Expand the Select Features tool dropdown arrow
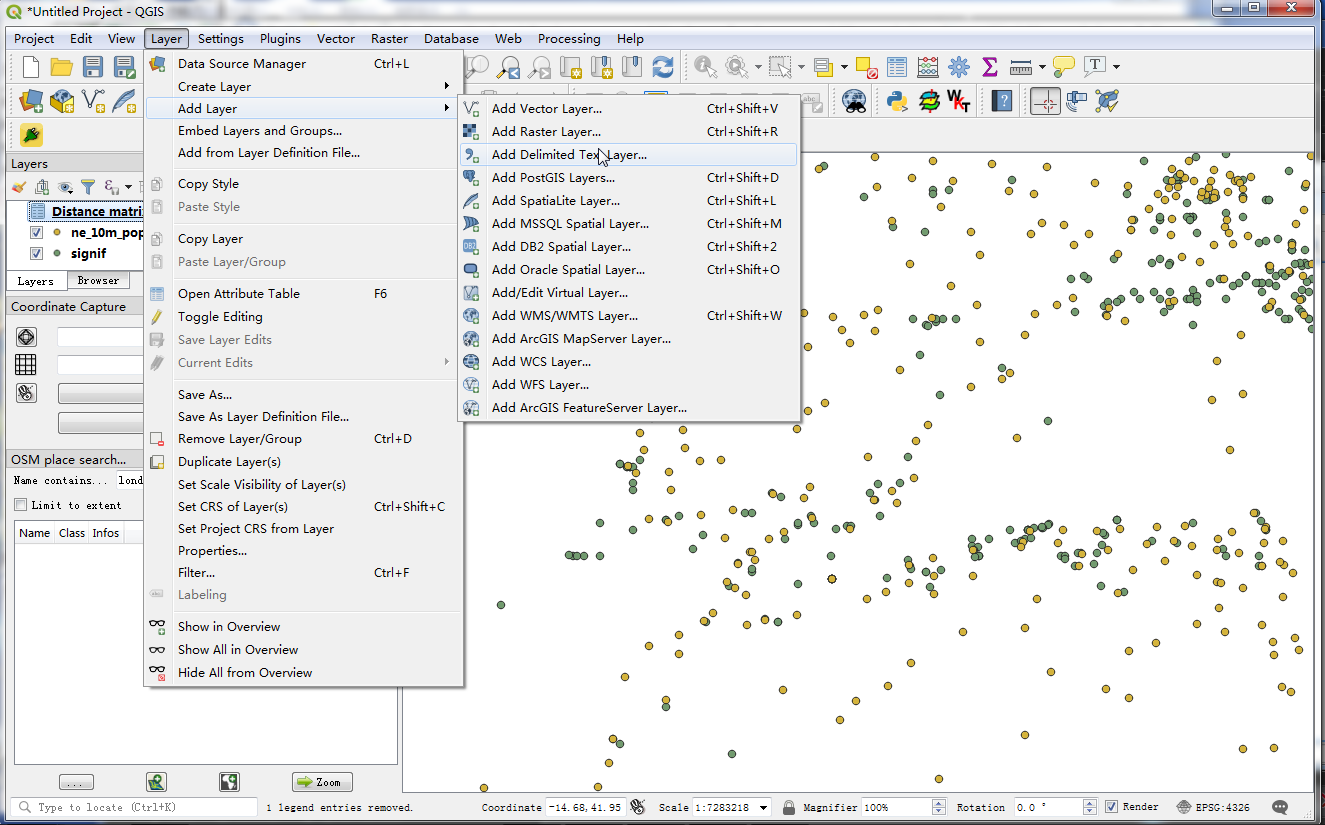This screenshot has height=825, width=1325. tap(800, 67)
